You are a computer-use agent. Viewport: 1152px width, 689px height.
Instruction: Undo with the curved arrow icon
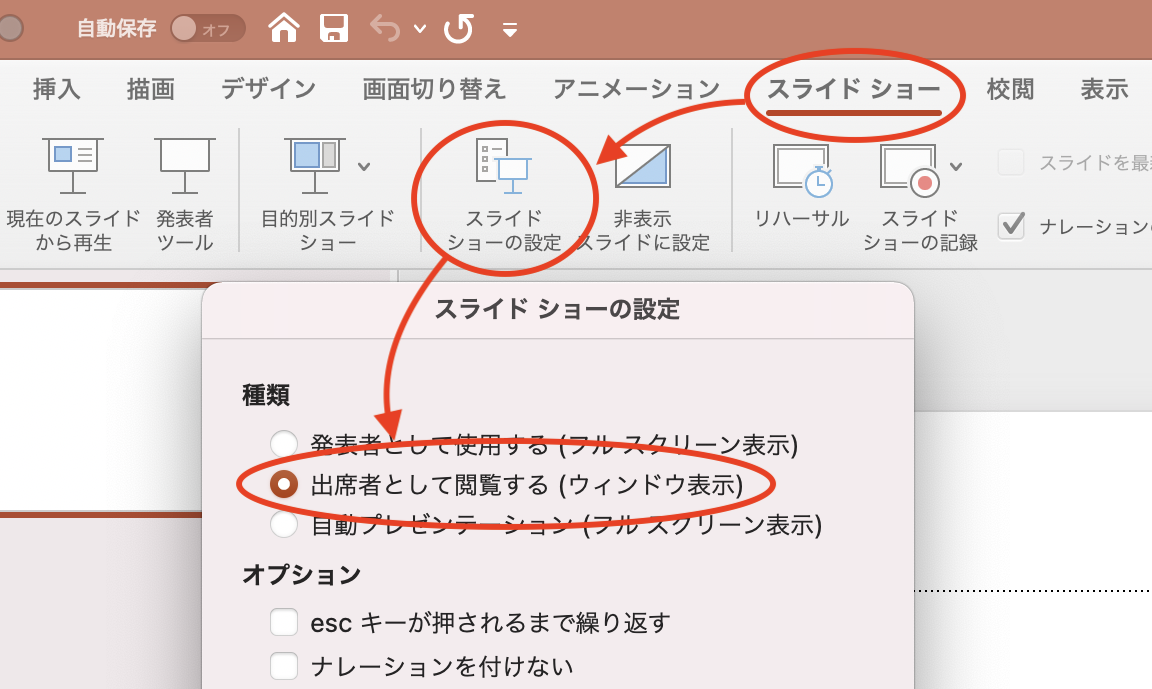tap(386, 29)
